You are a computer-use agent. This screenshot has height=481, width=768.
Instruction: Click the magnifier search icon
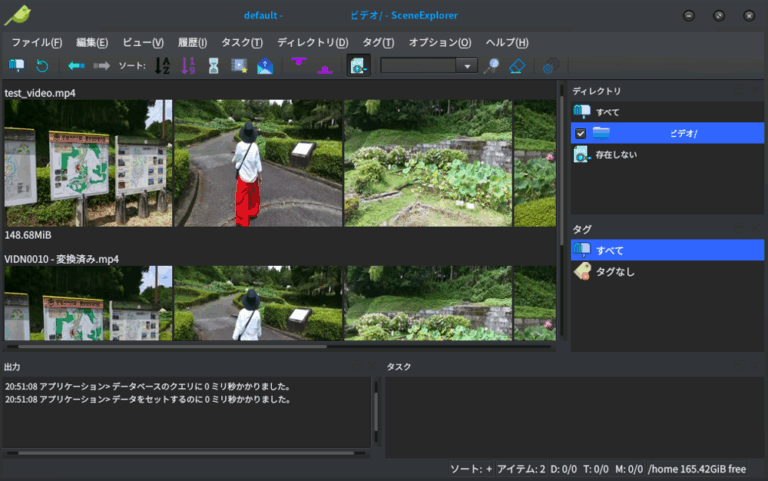coord(491,66)
